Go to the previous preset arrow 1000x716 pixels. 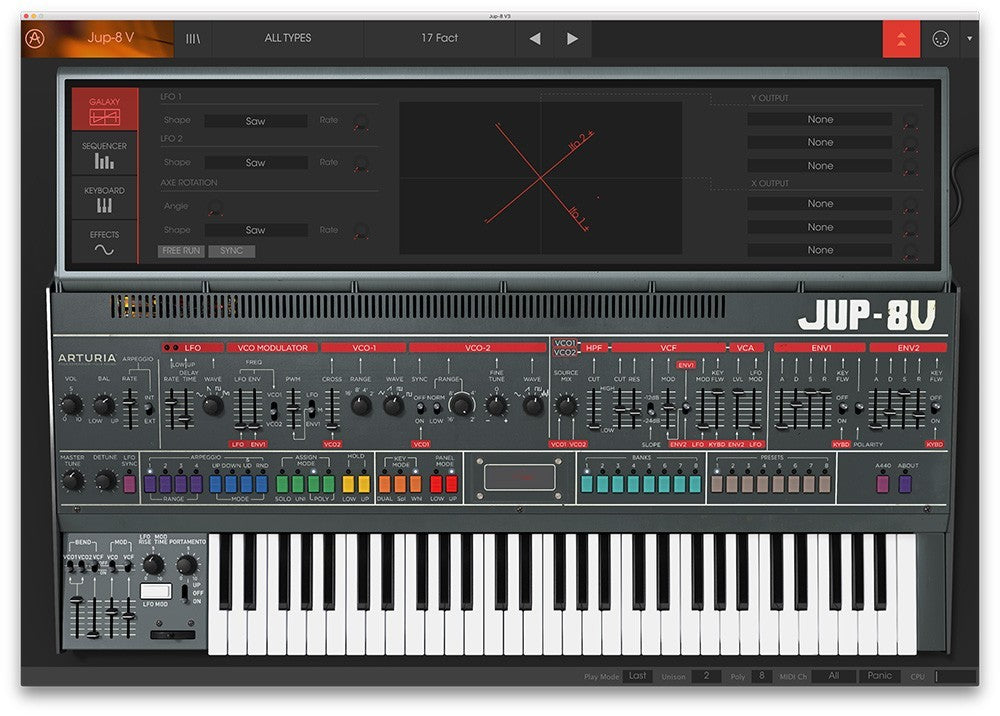tap(535, 39)
